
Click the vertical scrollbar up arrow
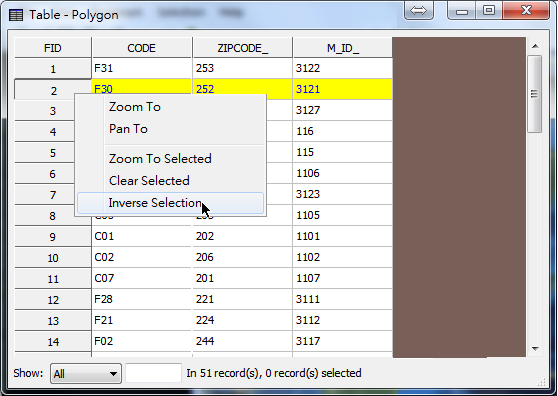(535, 46)
